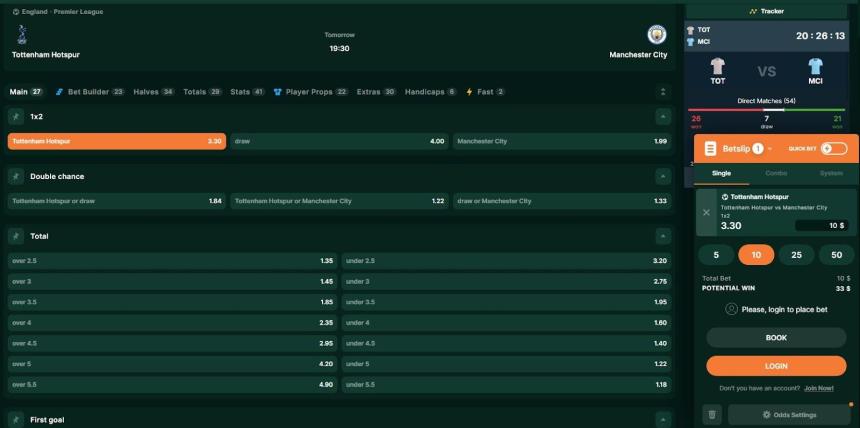Image resolution: width=860 pixels, height=428 pixels.
Task: Select under 4.5 at 1.40
Action: pos(506,343)
